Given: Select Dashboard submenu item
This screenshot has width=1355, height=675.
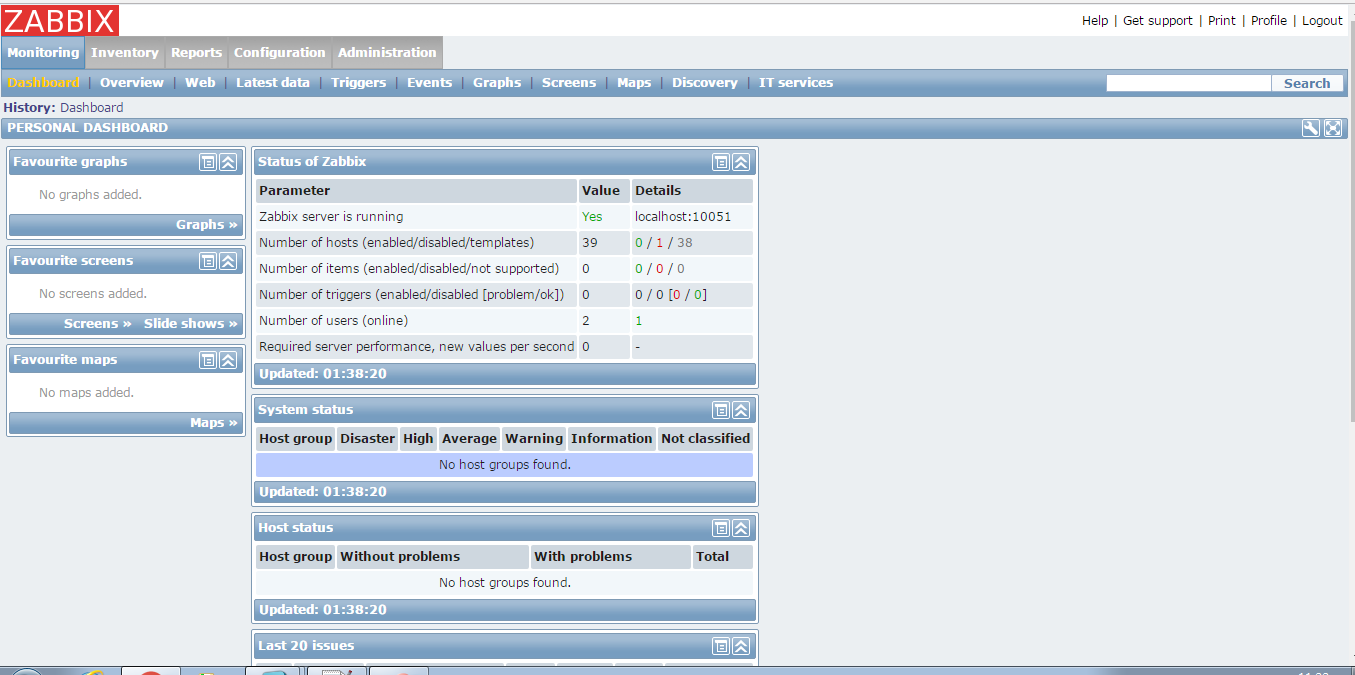Looking at the screenshot, I should (43, 83).
